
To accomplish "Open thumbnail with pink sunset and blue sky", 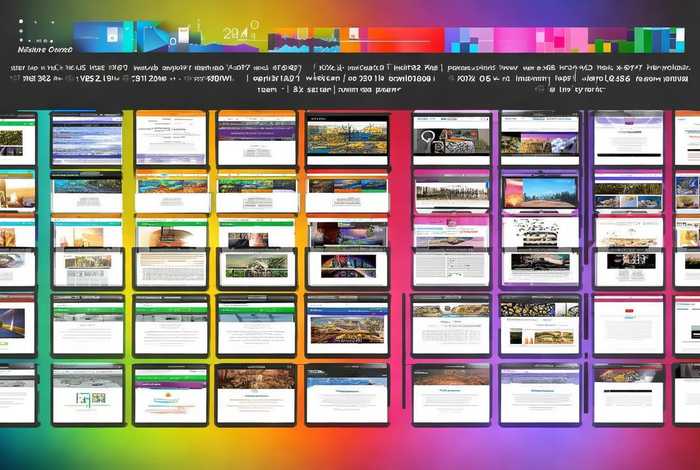I will coord(540,191).
